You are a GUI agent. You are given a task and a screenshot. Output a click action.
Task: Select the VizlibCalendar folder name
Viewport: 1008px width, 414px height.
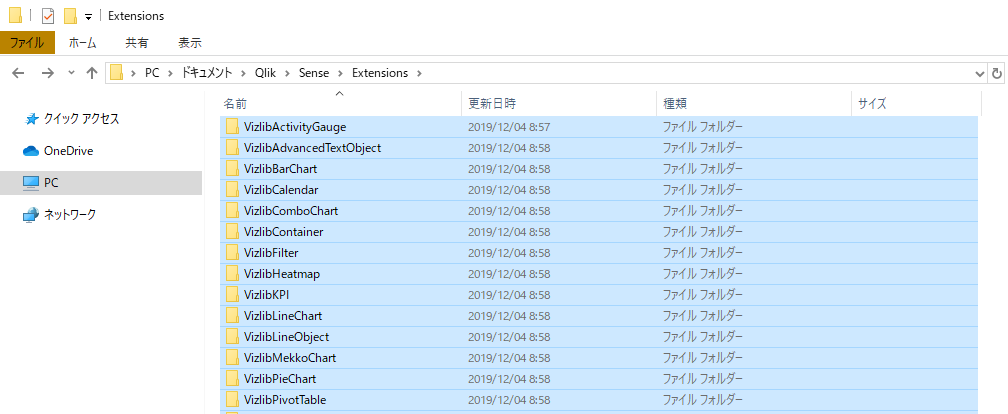click(281, 190)
